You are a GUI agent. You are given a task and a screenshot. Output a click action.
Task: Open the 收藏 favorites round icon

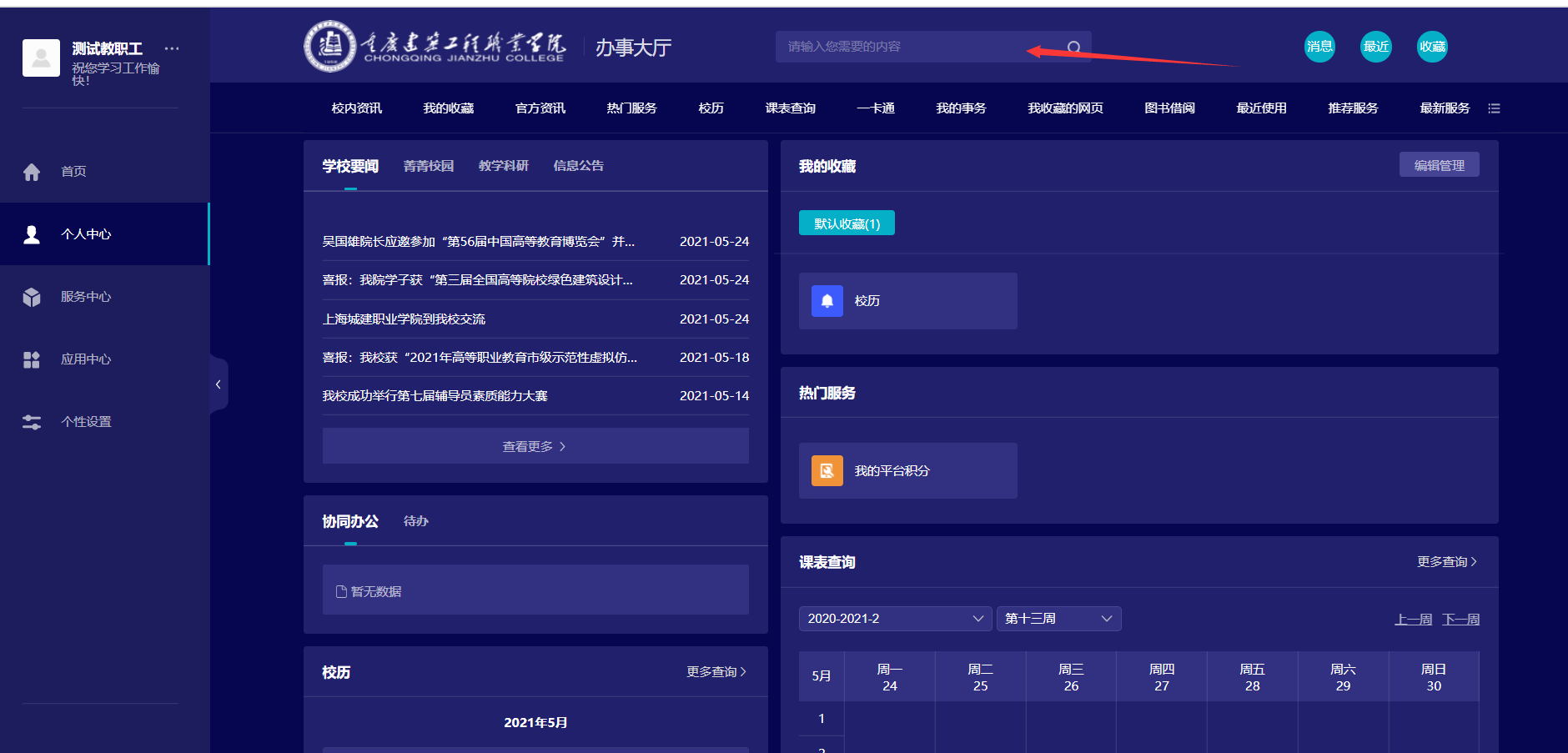[x=1432, y=47]
